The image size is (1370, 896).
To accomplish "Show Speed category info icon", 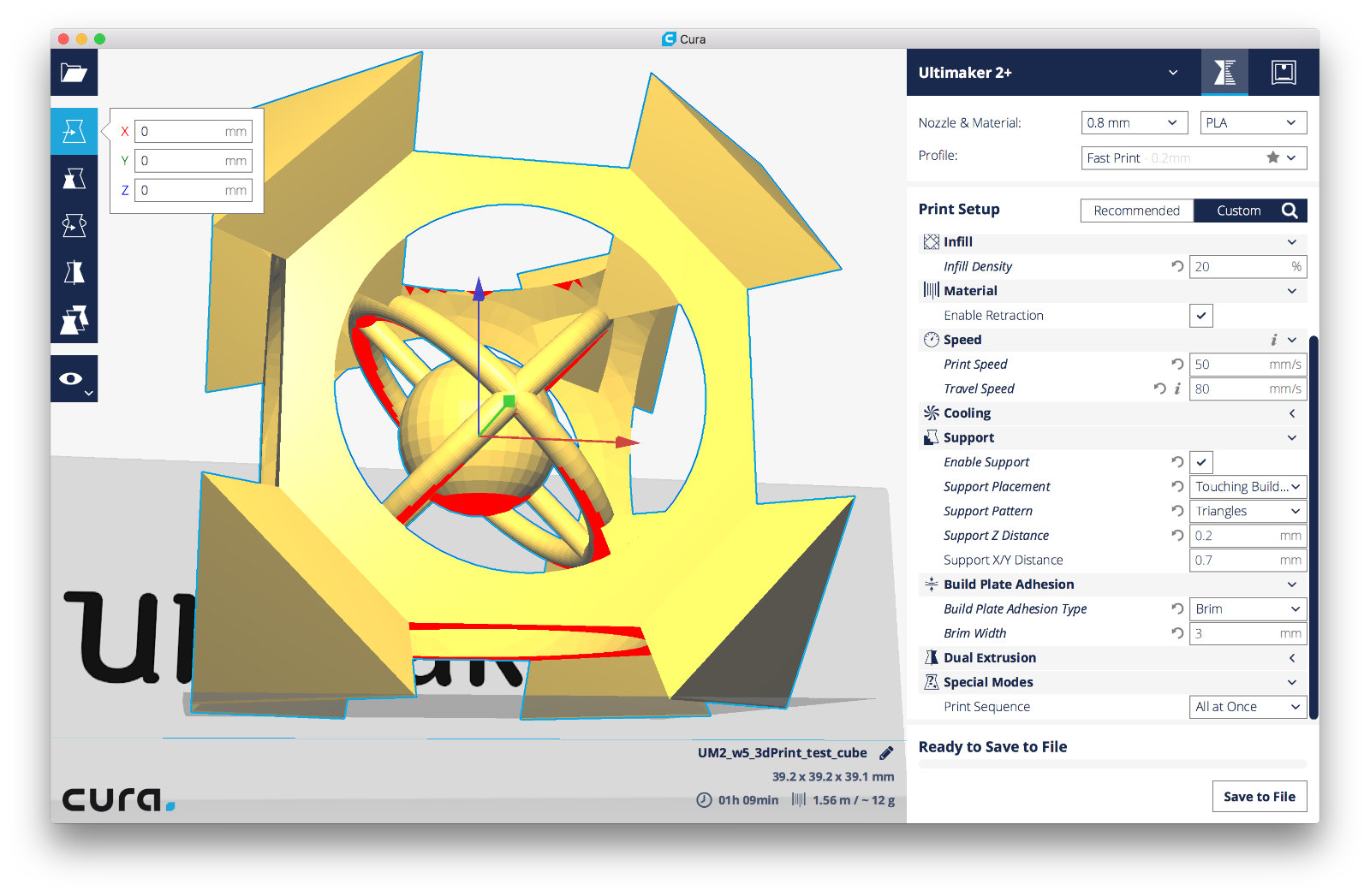I will point(1273,340).
